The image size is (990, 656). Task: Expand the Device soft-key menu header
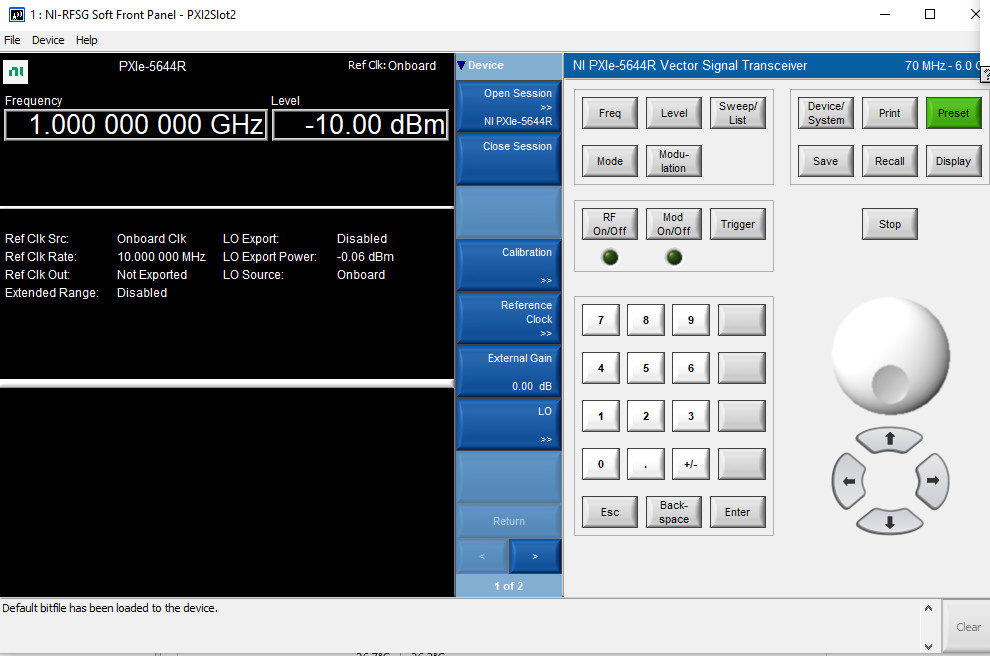point(508,66)
